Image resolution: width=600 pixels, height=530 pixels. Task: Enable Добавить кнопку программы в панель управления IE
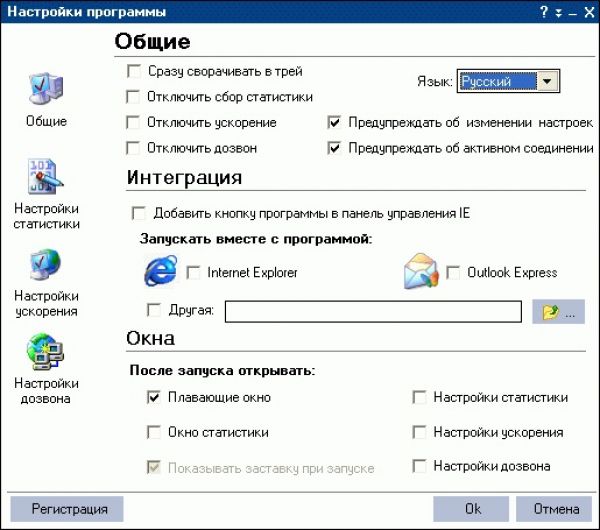[139, 213]
